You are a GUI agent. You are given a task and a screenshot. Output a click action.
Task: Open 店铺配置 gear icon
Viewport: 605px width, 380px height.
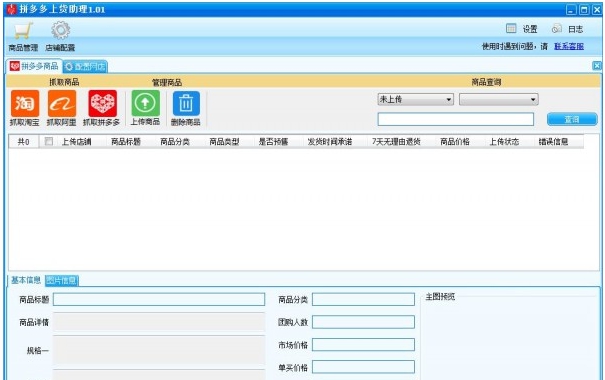(x=60, y=30)
